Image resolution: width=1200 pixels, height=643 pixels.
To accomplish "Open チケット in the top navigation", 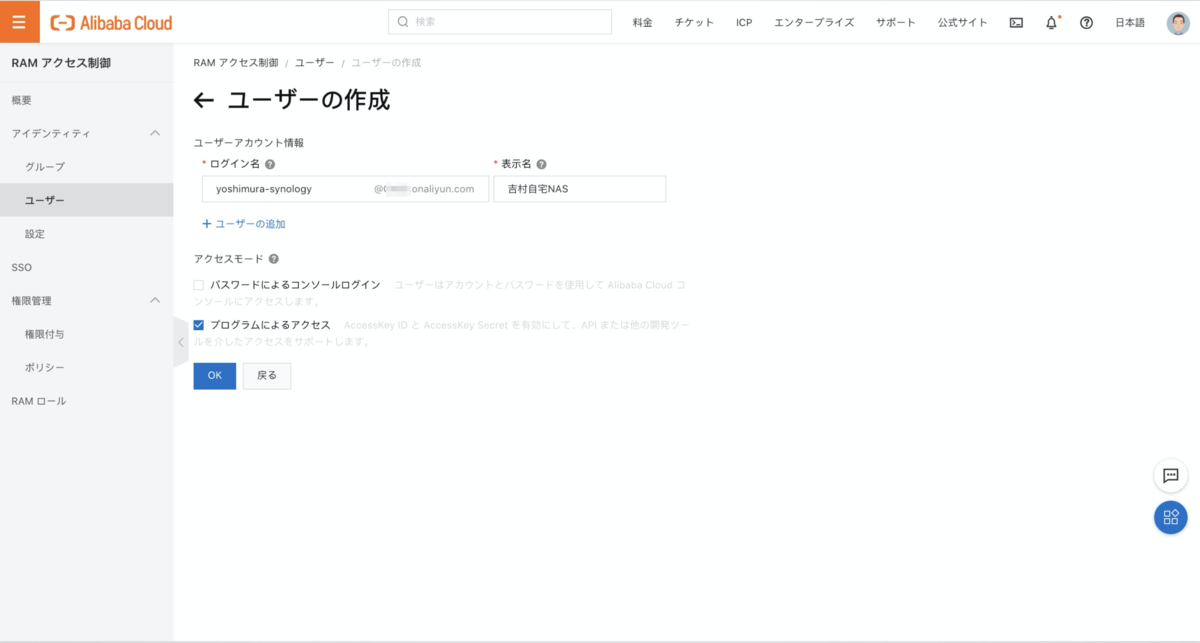I will tap(694, 22).
